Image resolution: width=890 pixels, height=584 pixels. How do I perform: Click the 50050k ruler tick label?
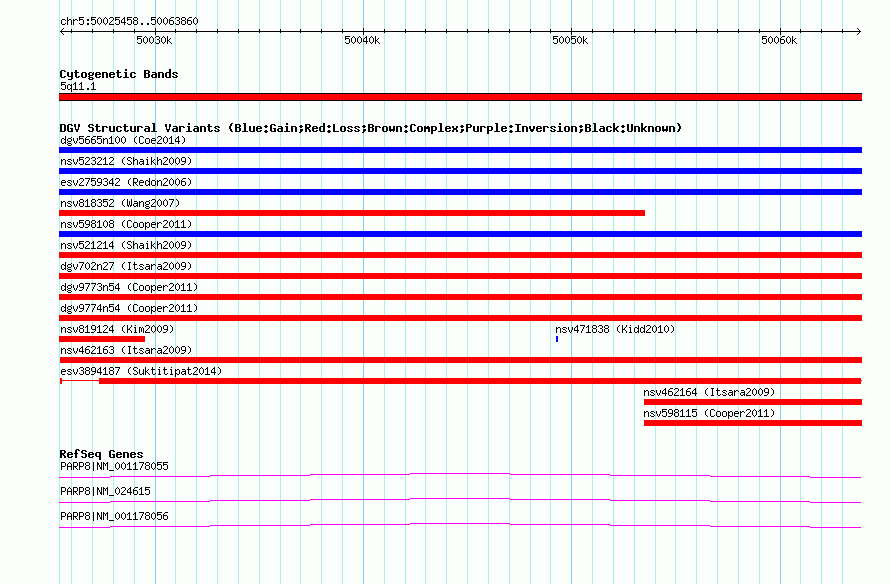tap(570, 40)
